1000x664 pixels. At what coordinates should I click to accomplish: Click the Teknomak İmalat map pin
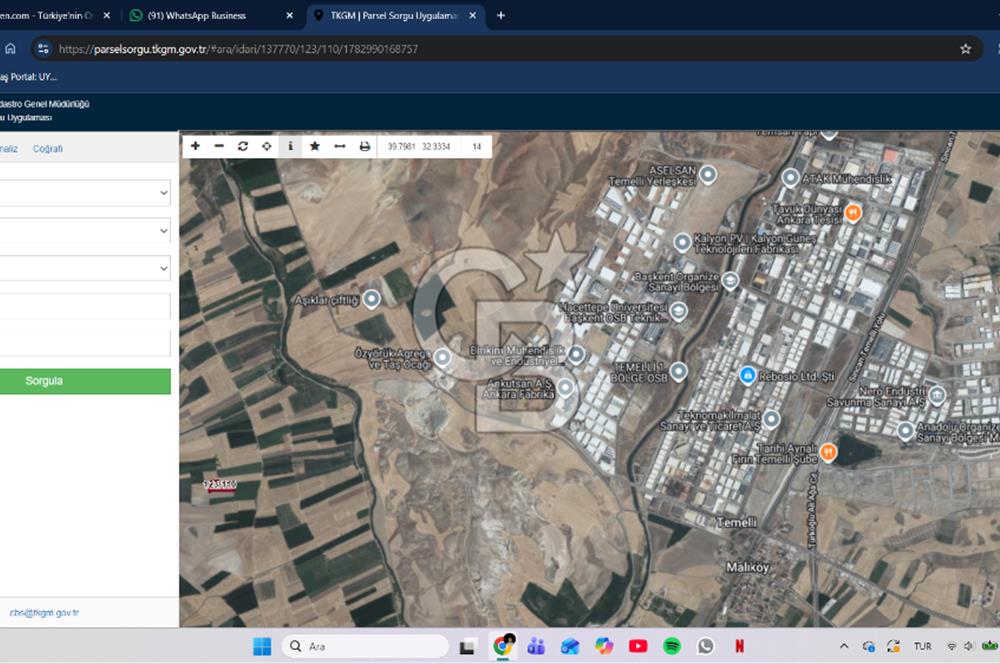(772, 418)
